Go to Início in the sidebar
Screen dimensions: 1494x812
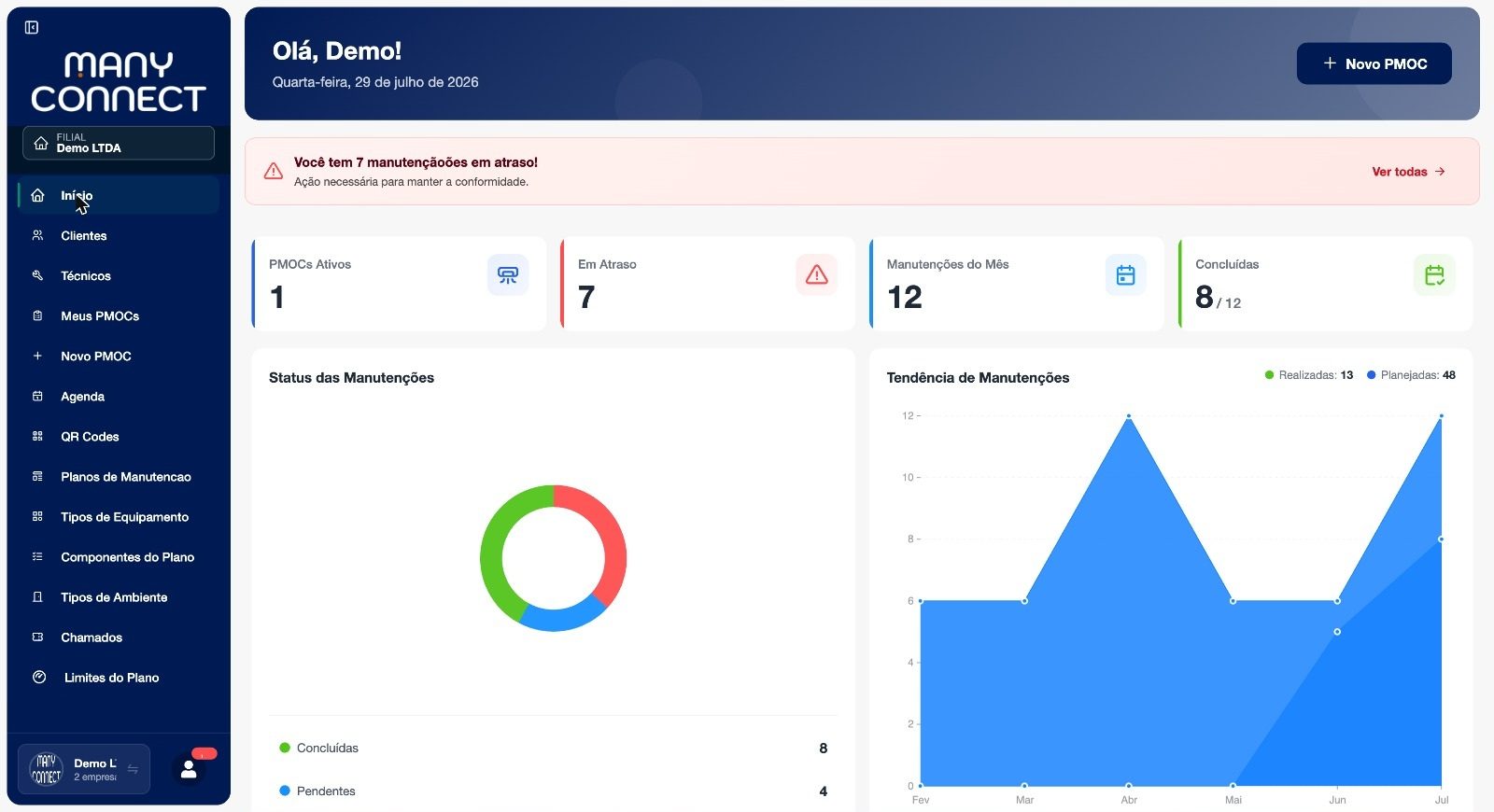point(119,195)
